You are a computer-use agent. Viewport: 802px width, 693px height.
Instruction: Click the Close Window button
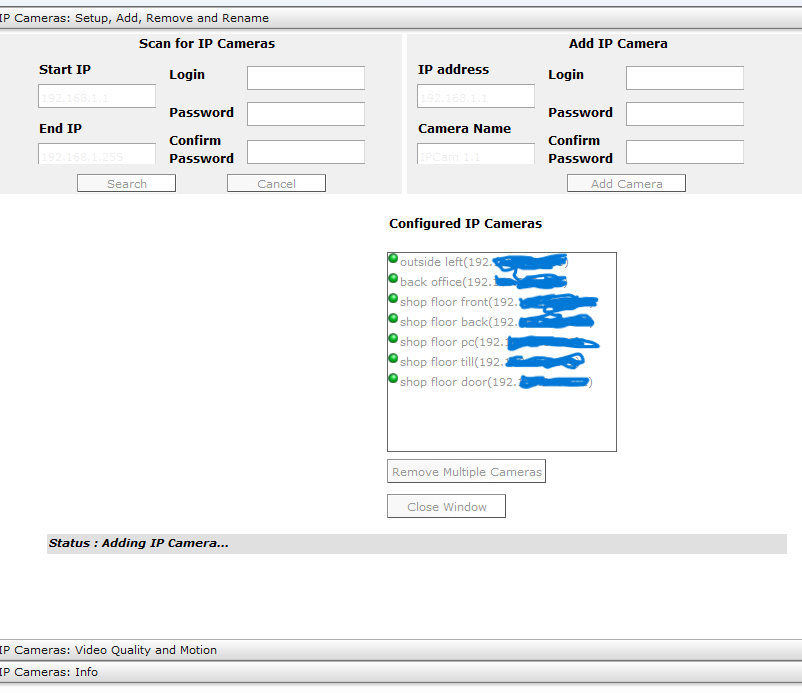pyautogui.click(x=446, y=507)
